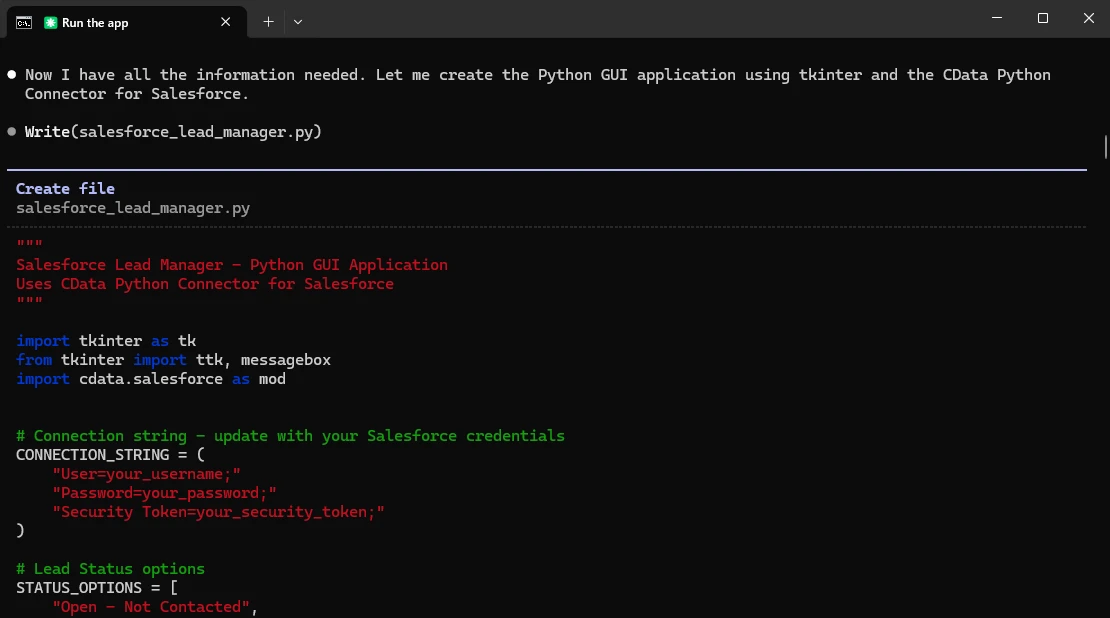The height and width of the screenshot is (618, 1110).
Task: Click the gray bullet before Write
Action: 12,132
